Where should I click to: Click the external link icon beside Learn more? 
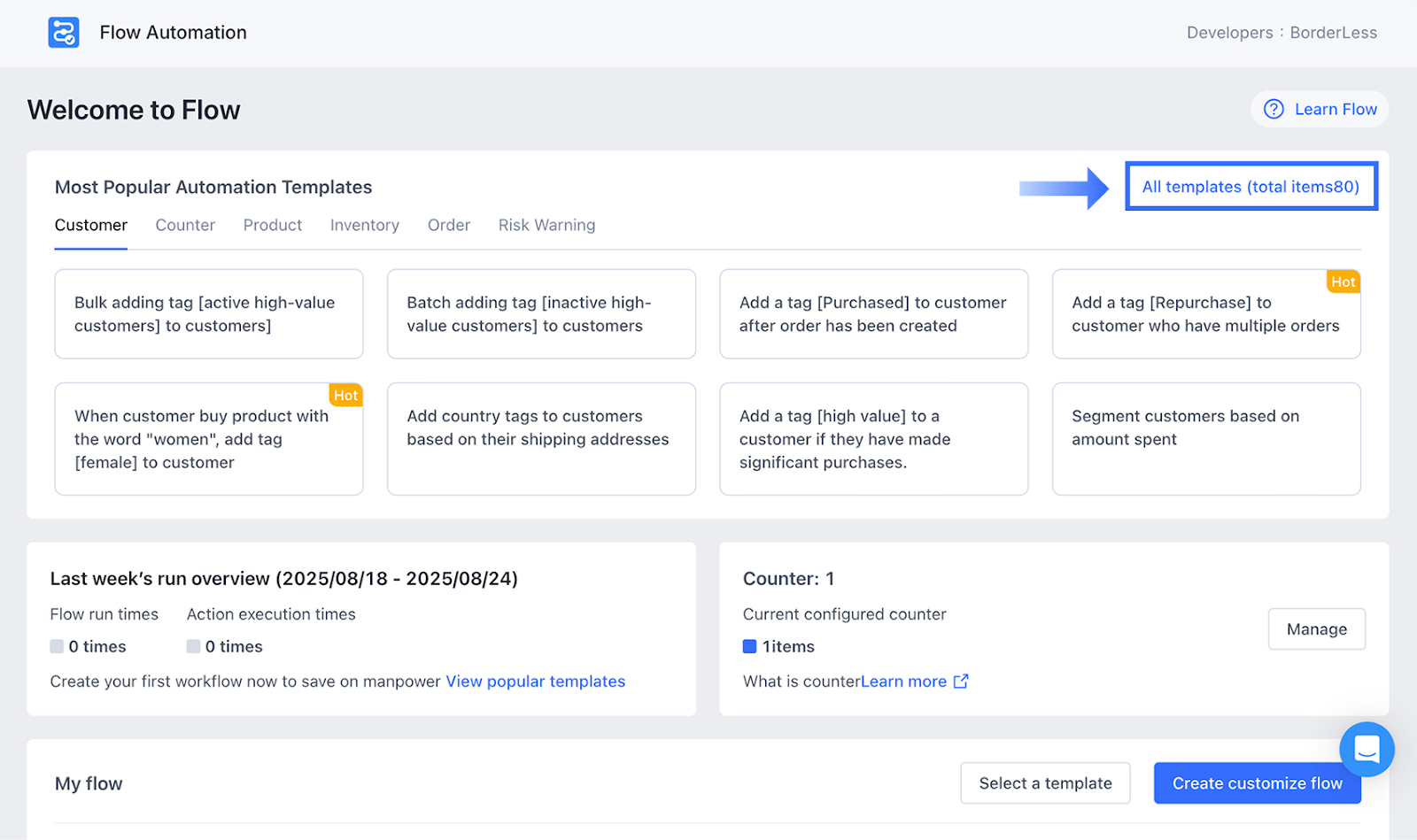click(x=961, y=682)
